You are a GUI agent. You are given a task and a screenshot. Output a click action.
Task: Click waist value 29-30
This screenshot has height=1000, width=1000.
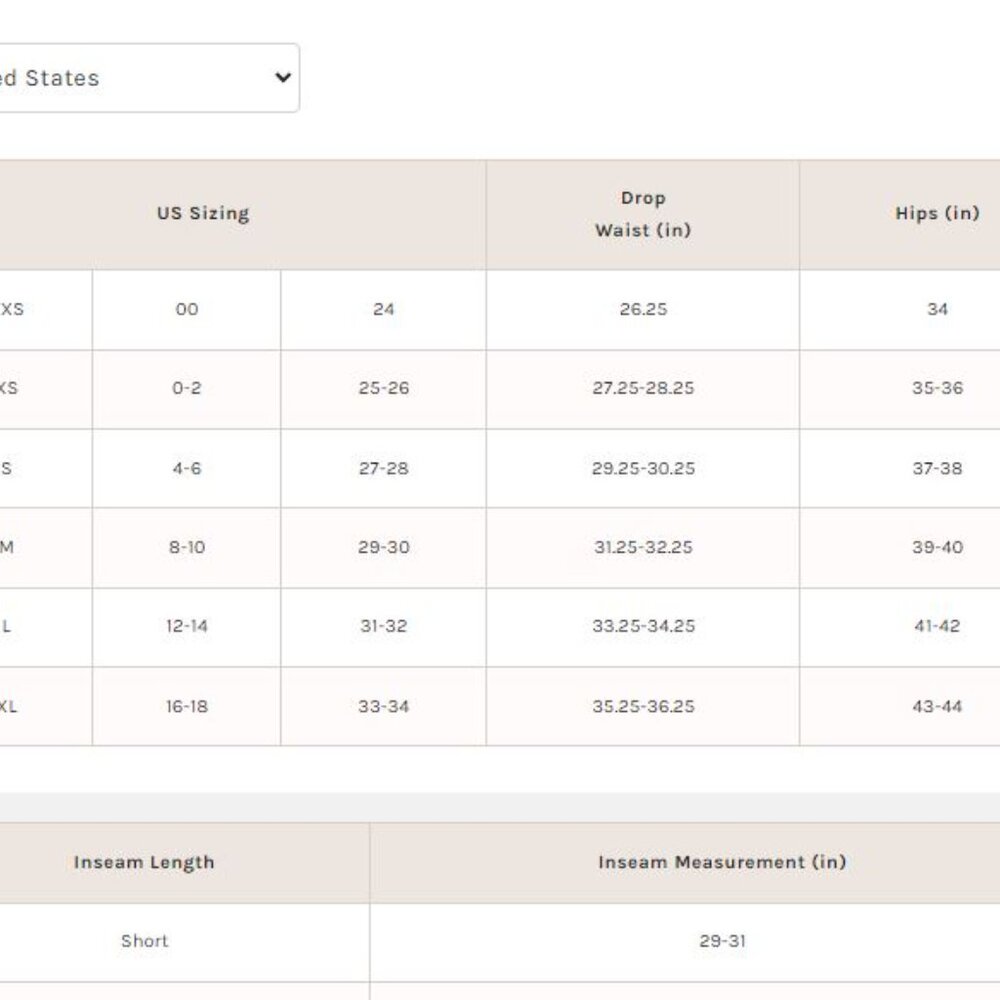point(384,547)
